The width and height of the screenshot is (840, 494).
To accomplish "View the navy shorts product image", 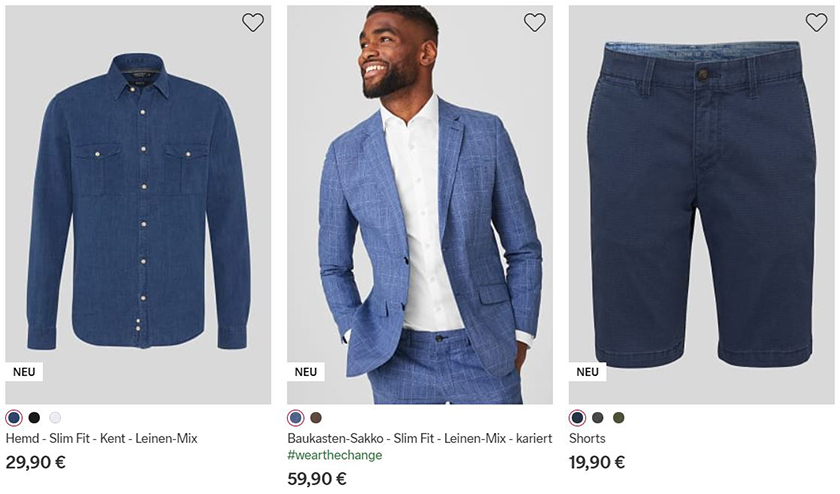I will (702, 200).
